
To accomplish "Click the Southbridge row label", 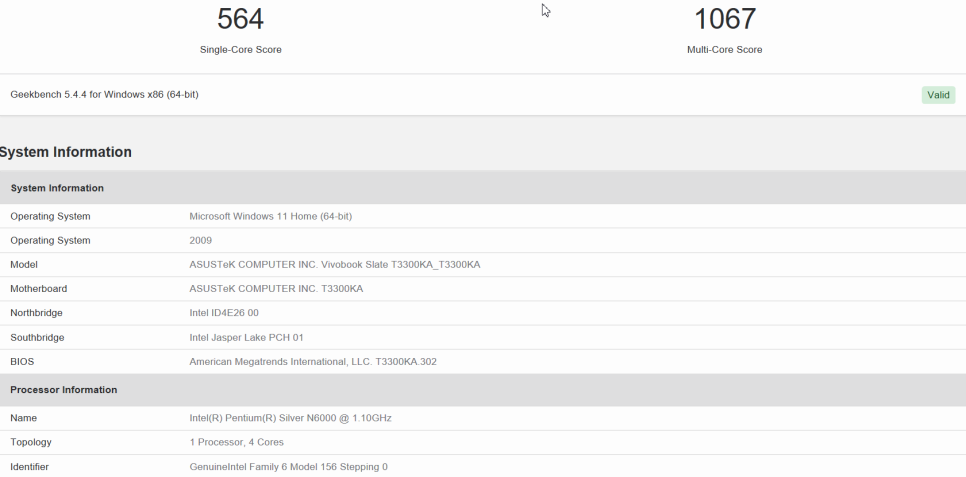I will (x=37, y=337).
